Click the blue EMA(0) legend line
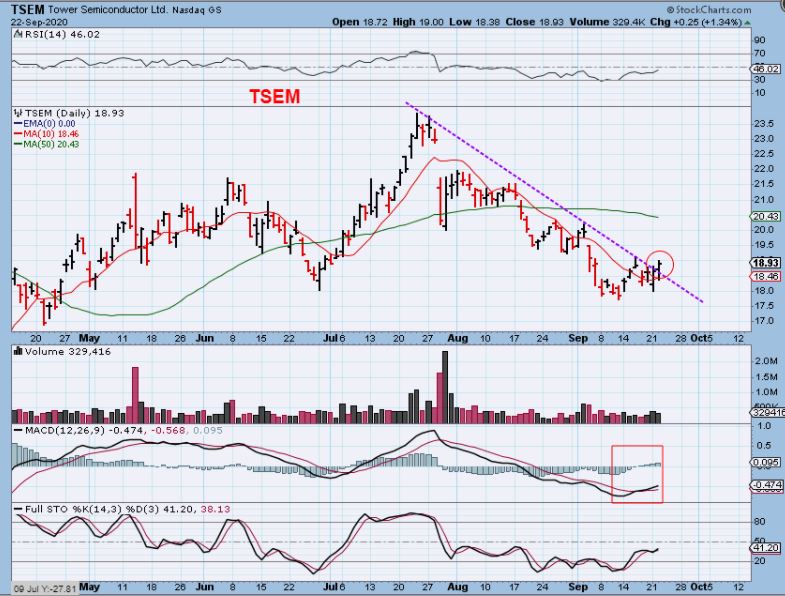Screen dimensions: 785x596 click(18, 124)
